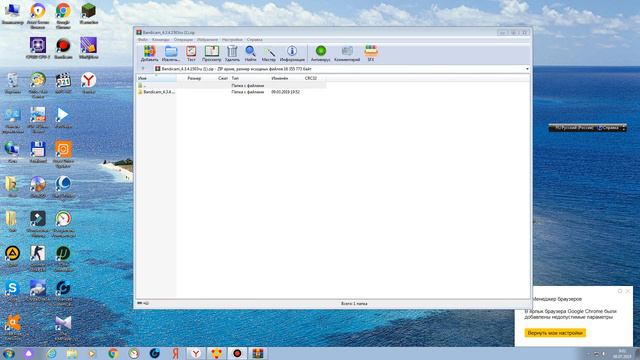Viewport: 640px width, 360px height.
Task: Open the Recycle Bin desktop icon
Action: [12, 83]
